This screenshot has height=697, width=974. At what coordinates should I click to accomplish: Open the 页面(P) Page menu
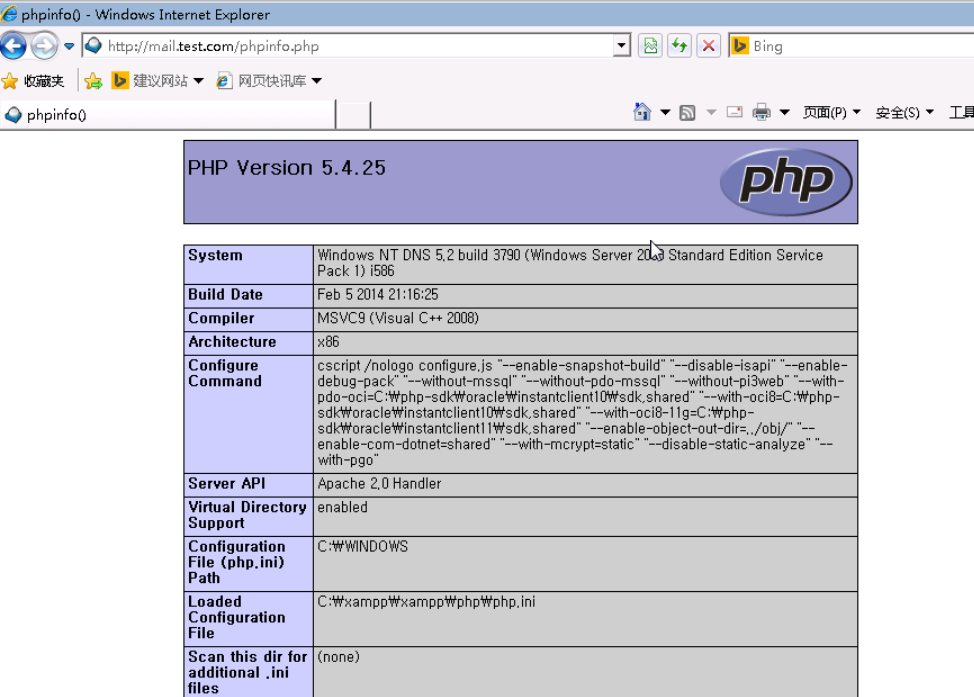pyautogui.click(x=831, y=112)
